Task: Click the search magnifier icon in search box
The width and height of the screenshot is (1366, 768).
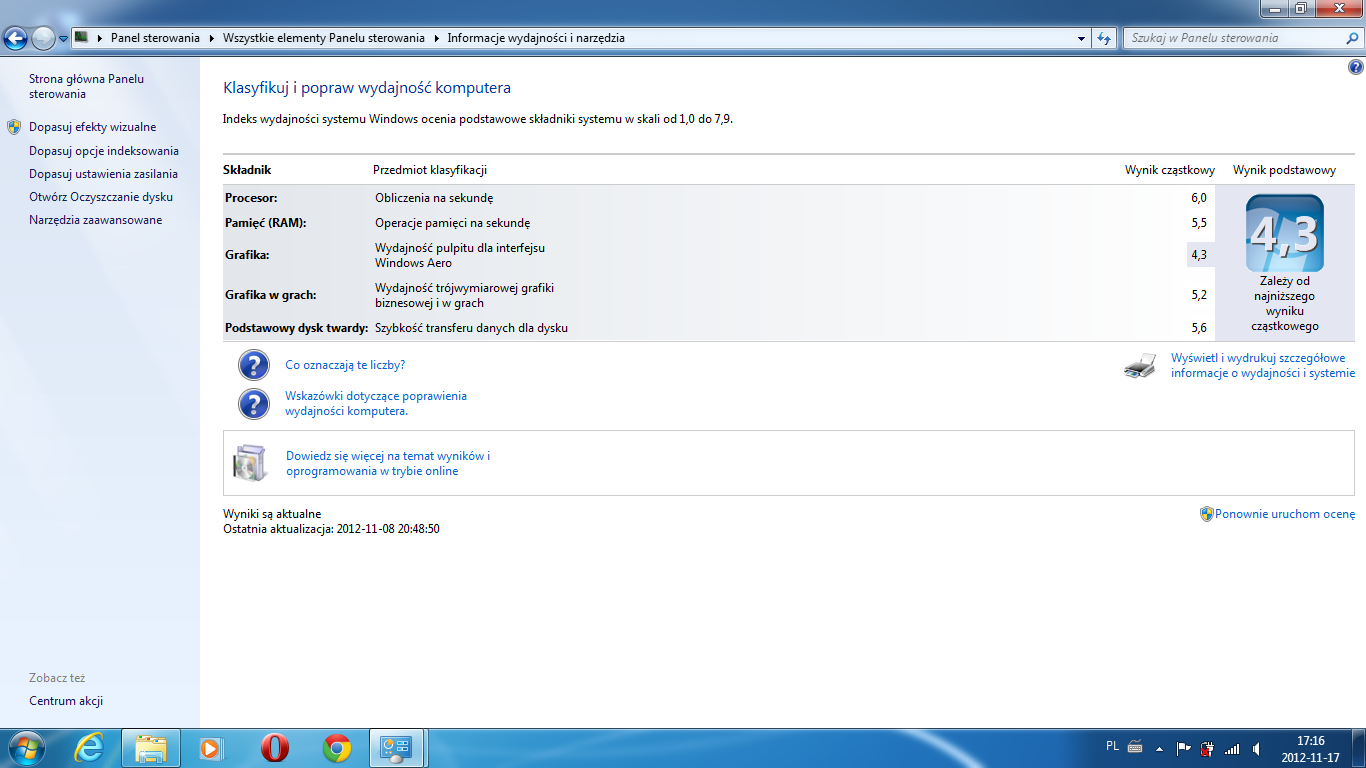Action: pyautogui.click(x=1352, y=38)
